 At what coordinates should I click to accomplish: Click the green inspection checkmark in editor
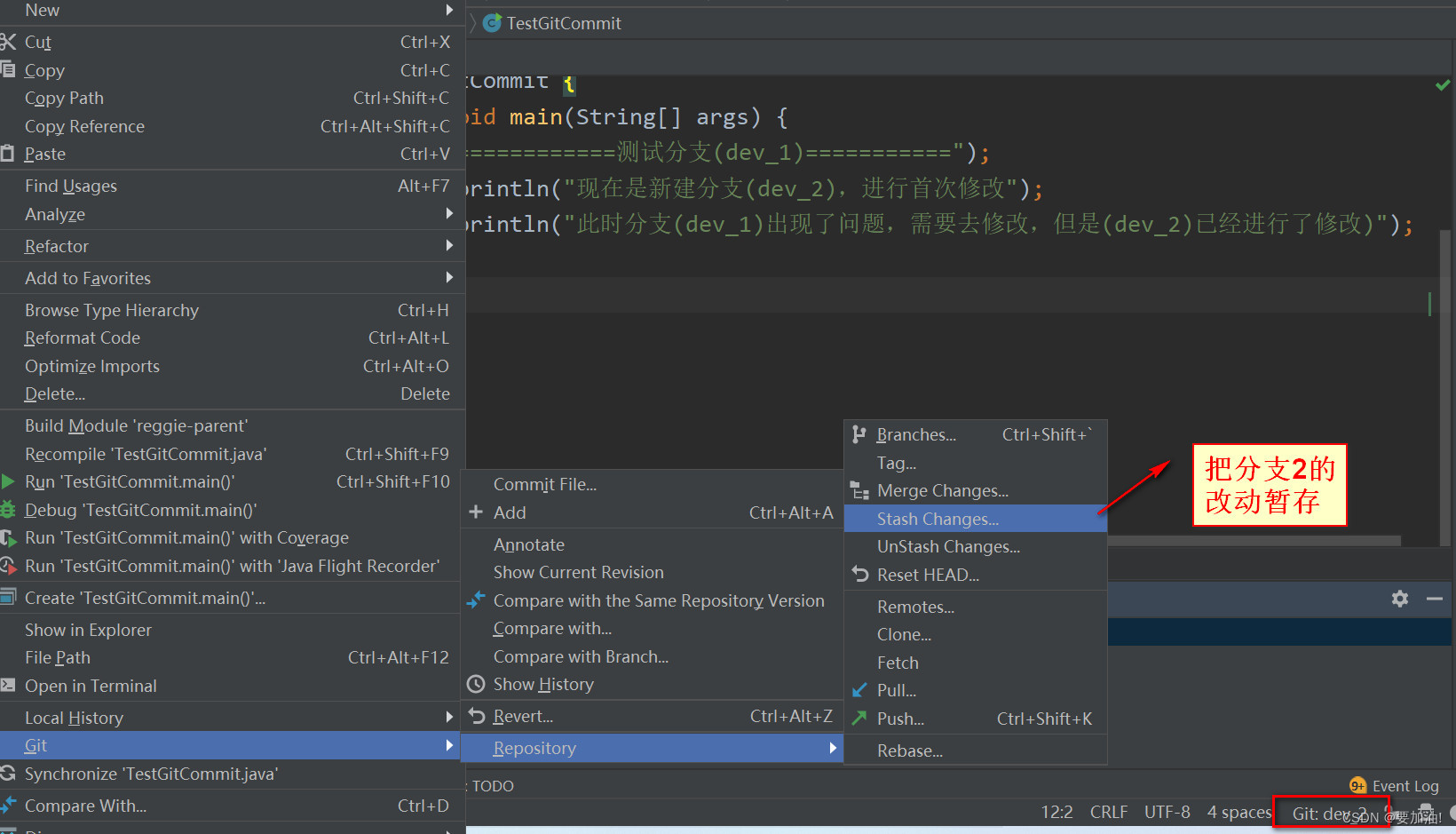tap(1443, 85)
